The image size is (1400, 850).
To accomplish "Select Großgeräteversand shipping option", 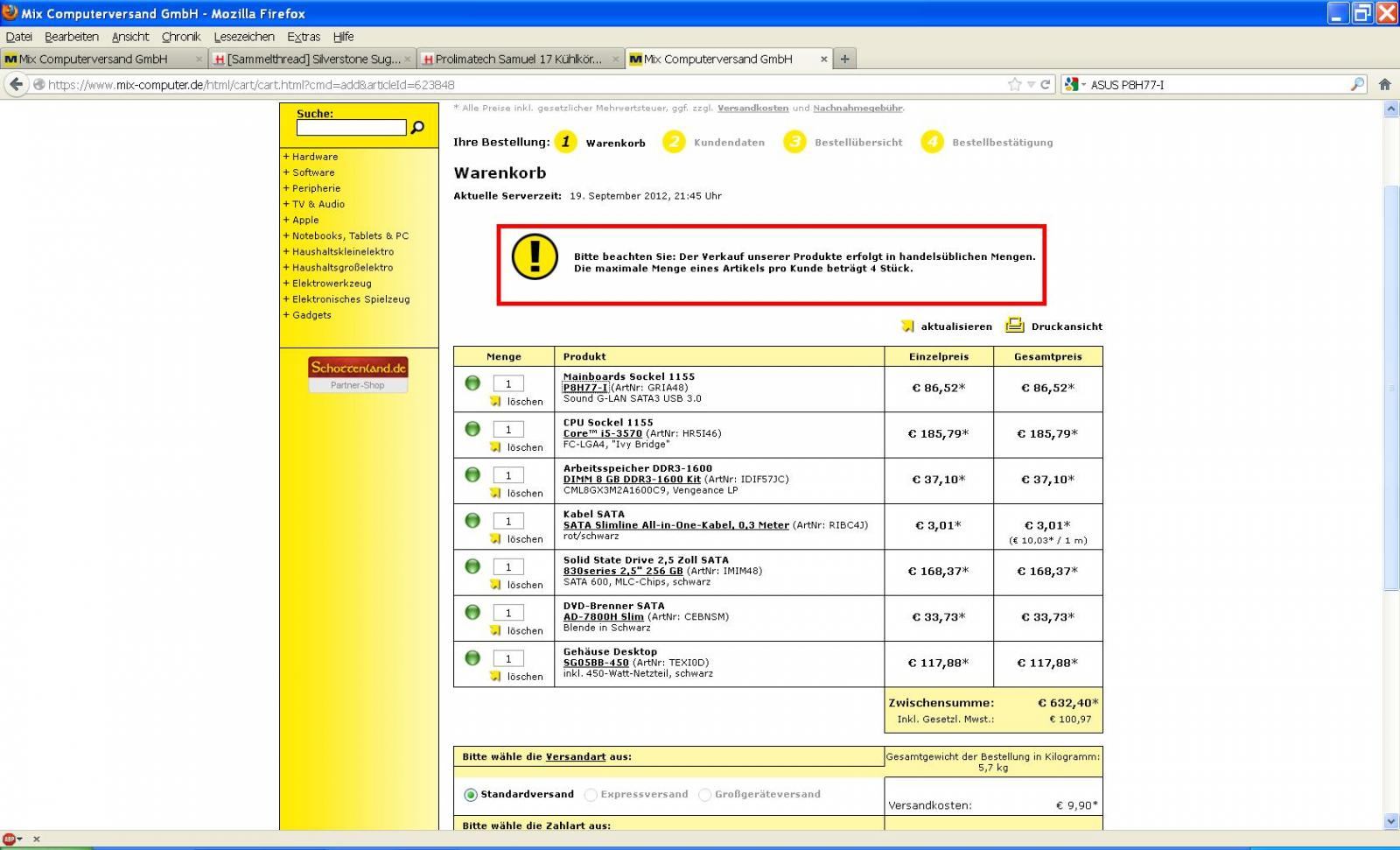I will pyautogui.click(x=704, y=795).
